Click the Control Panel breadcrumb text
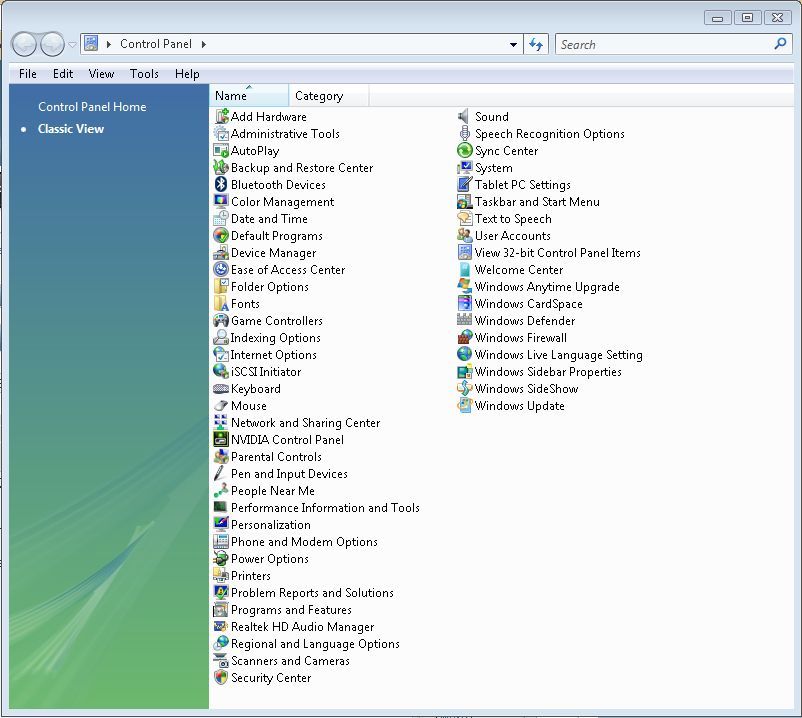Screen dimensions: 802x718 pyautogui.click(x=156, y=44)
